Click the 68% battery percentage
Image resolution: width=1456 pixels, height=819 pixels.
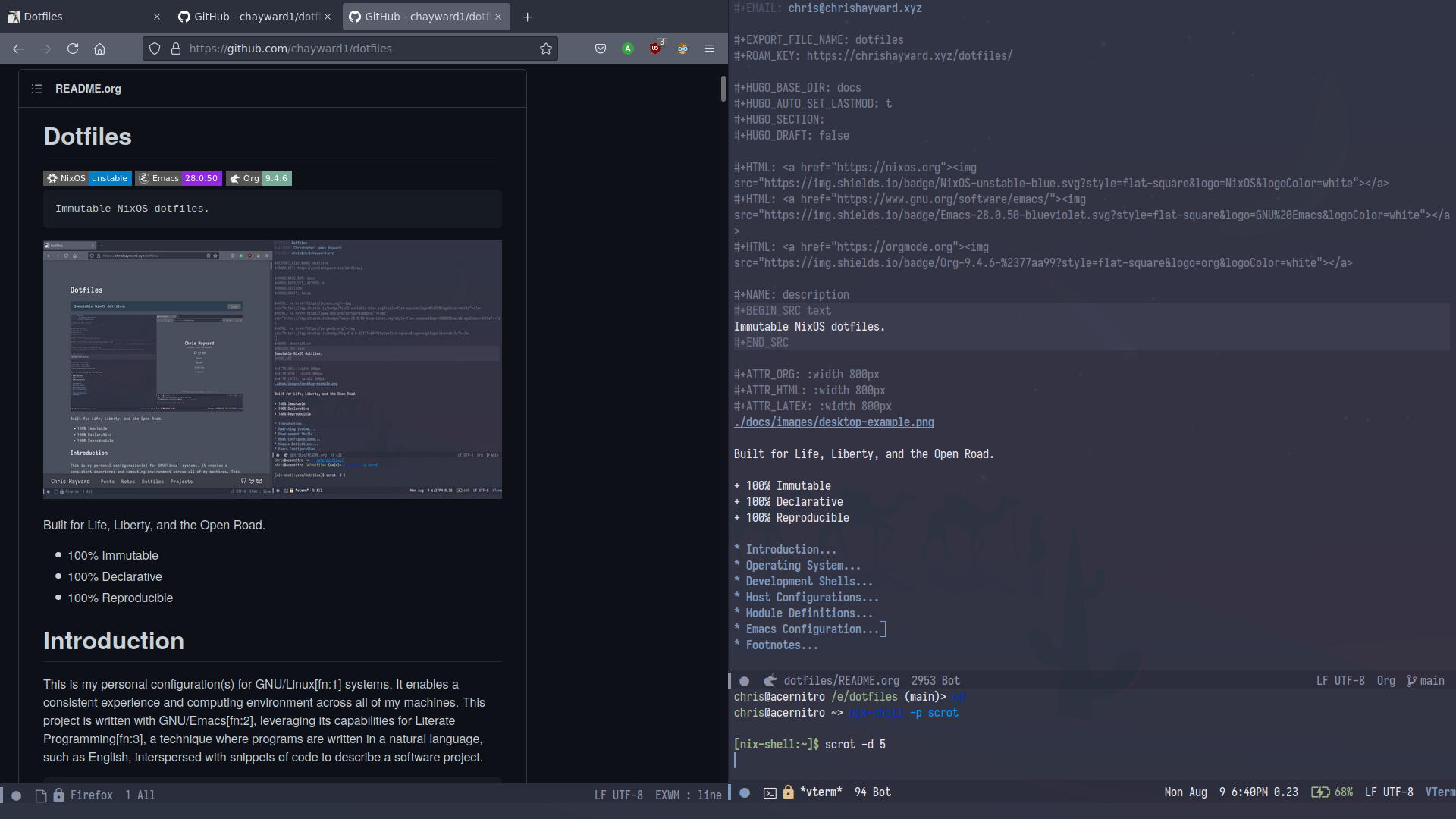[x=1344, y=792]
